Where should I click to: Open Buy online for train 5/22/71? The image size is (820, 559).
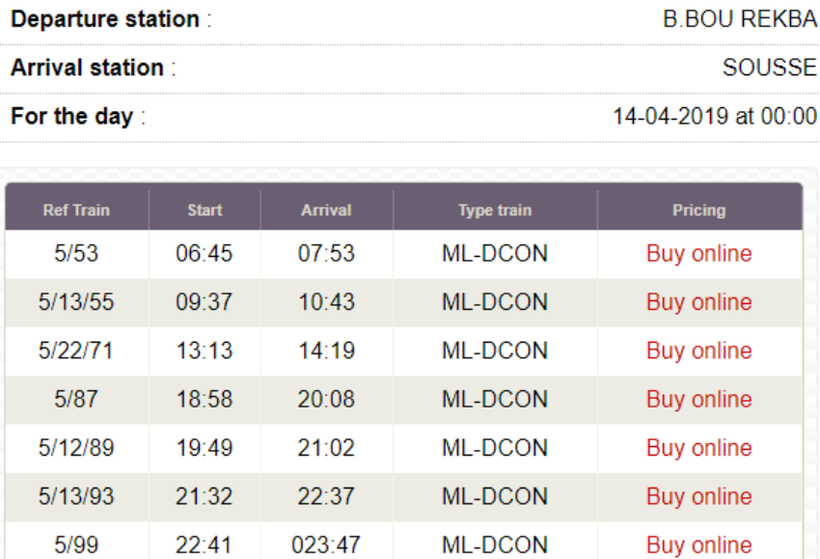699,351
